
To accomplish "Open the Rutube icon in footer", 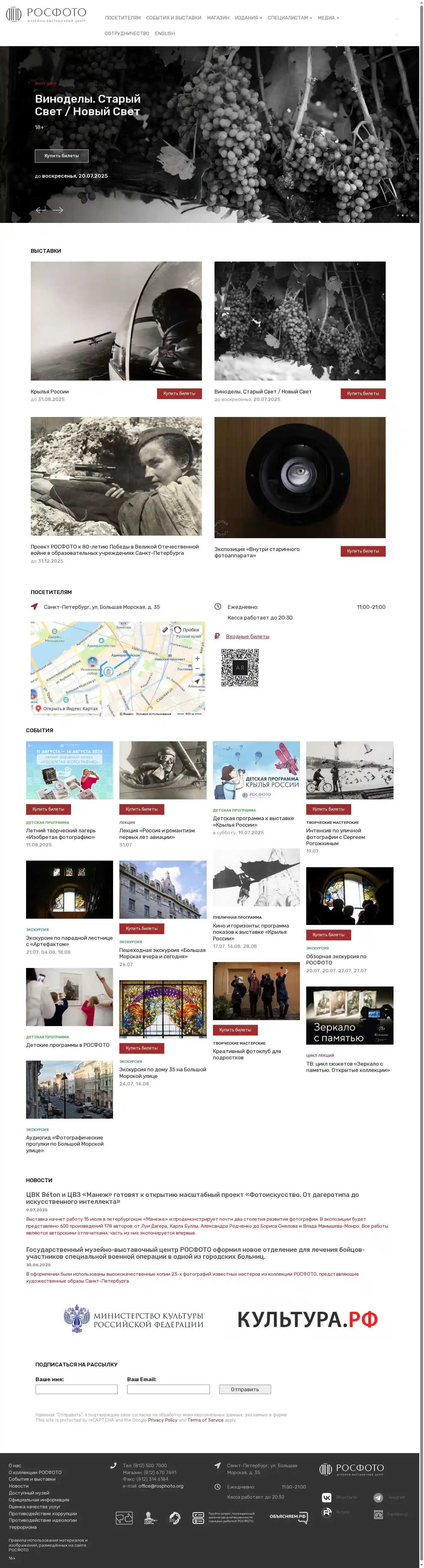I will click(327, 1513).
